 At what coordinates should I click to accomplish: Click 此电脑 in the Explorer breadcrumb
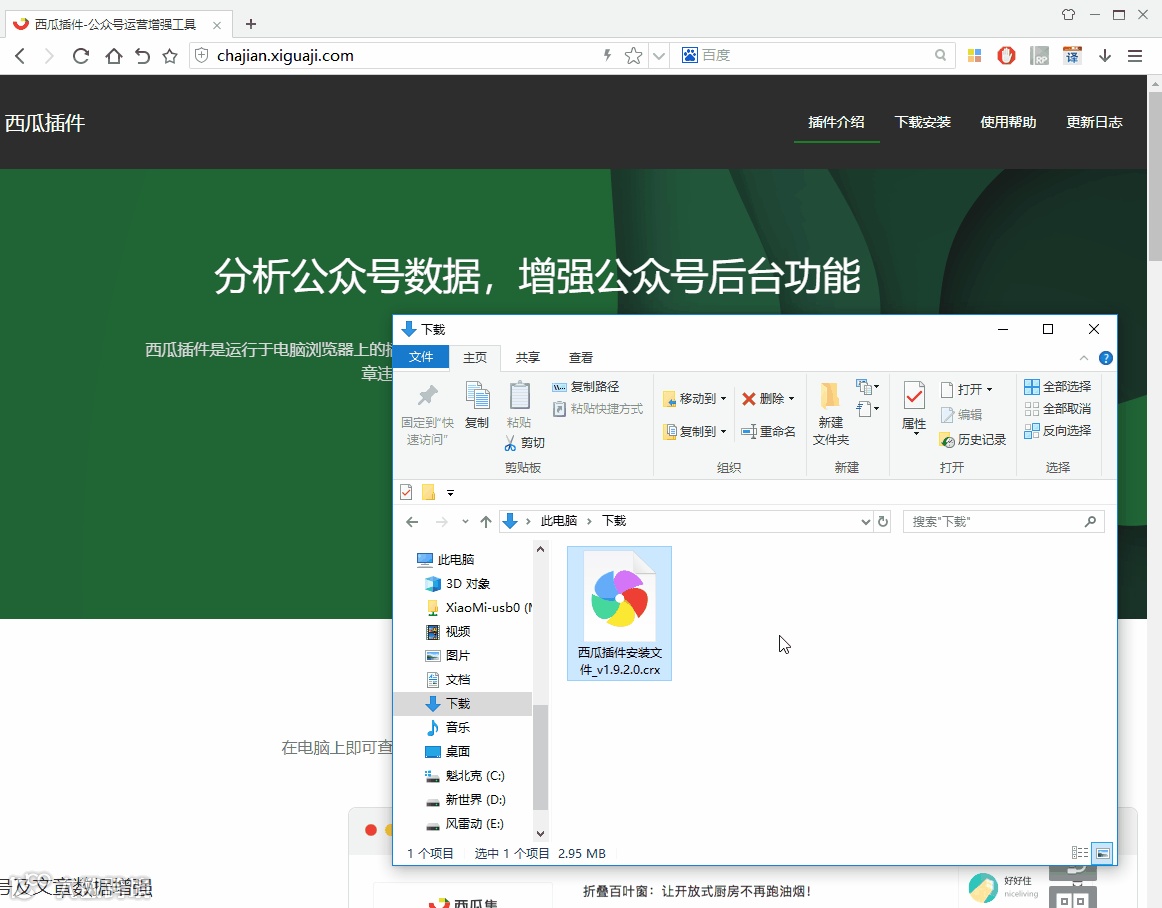559,521
